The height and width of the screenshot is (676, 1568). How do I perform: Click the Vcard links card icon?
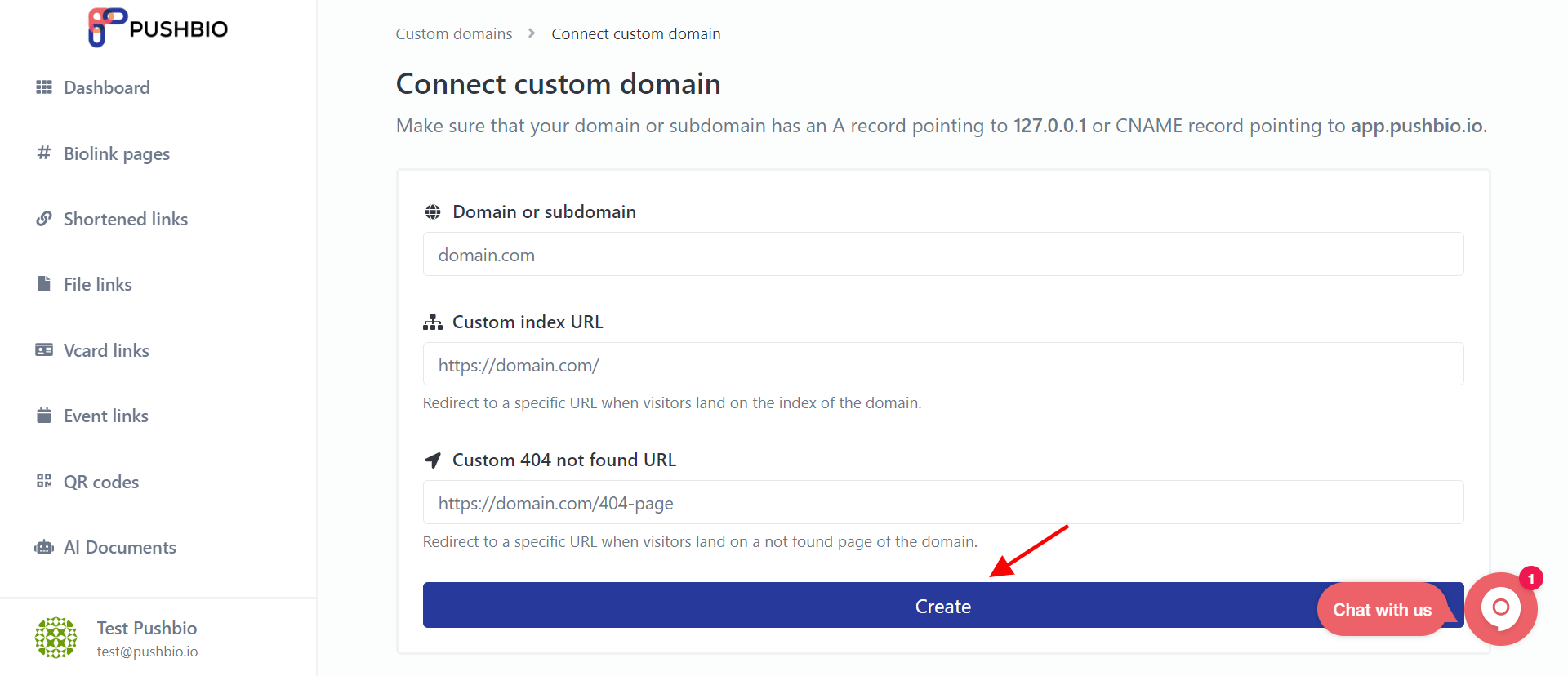pos(44,349)
